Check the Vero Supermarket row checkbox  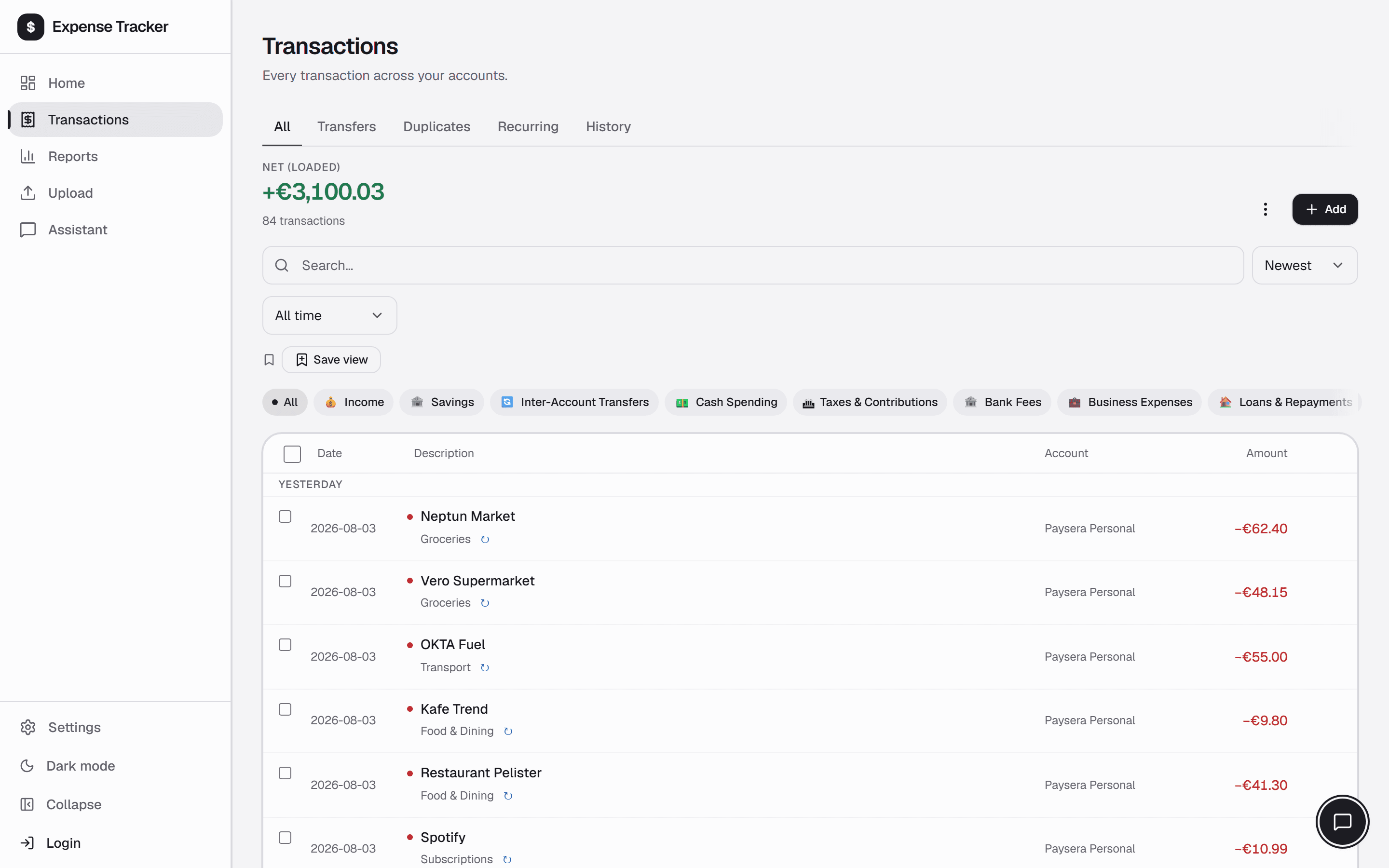285,582
